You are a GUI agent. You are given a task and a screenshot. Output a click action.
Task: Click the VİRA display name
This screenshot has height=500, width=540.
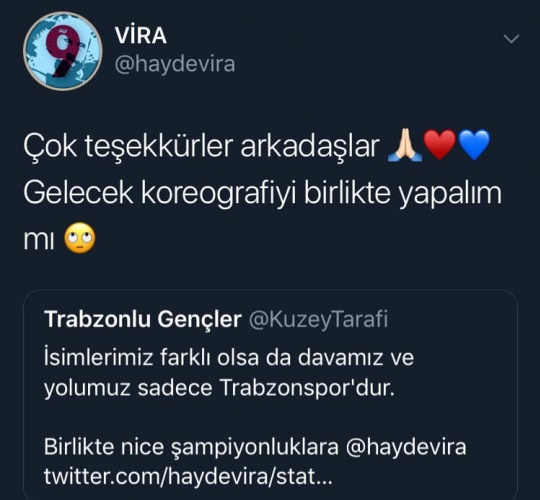[141, 35]
